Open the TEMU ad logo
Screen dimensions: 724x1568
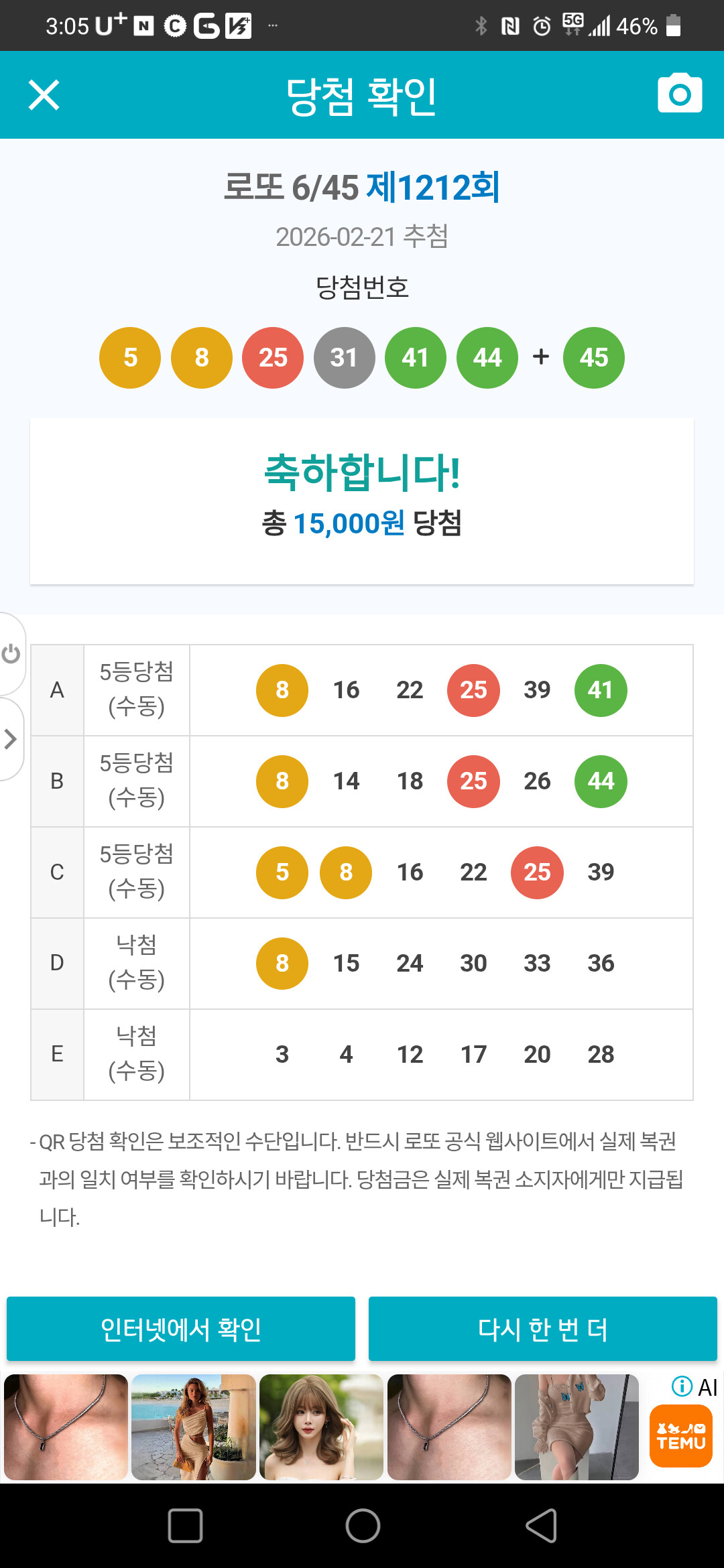pos(680,1436)
